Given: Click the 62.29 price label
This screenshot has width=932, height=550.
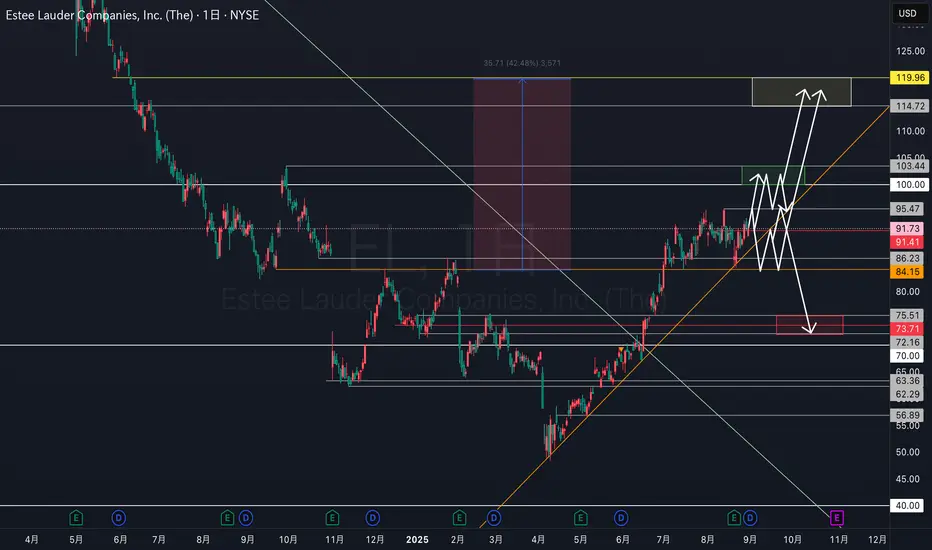Looking at the screenshot, I should [907, 394].
